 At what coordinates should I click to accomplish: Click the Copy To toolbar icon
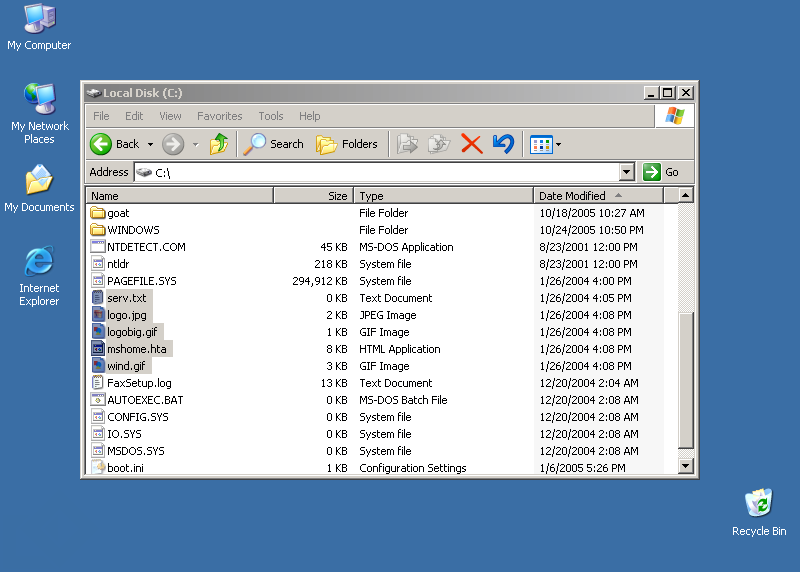coord(439,144)
